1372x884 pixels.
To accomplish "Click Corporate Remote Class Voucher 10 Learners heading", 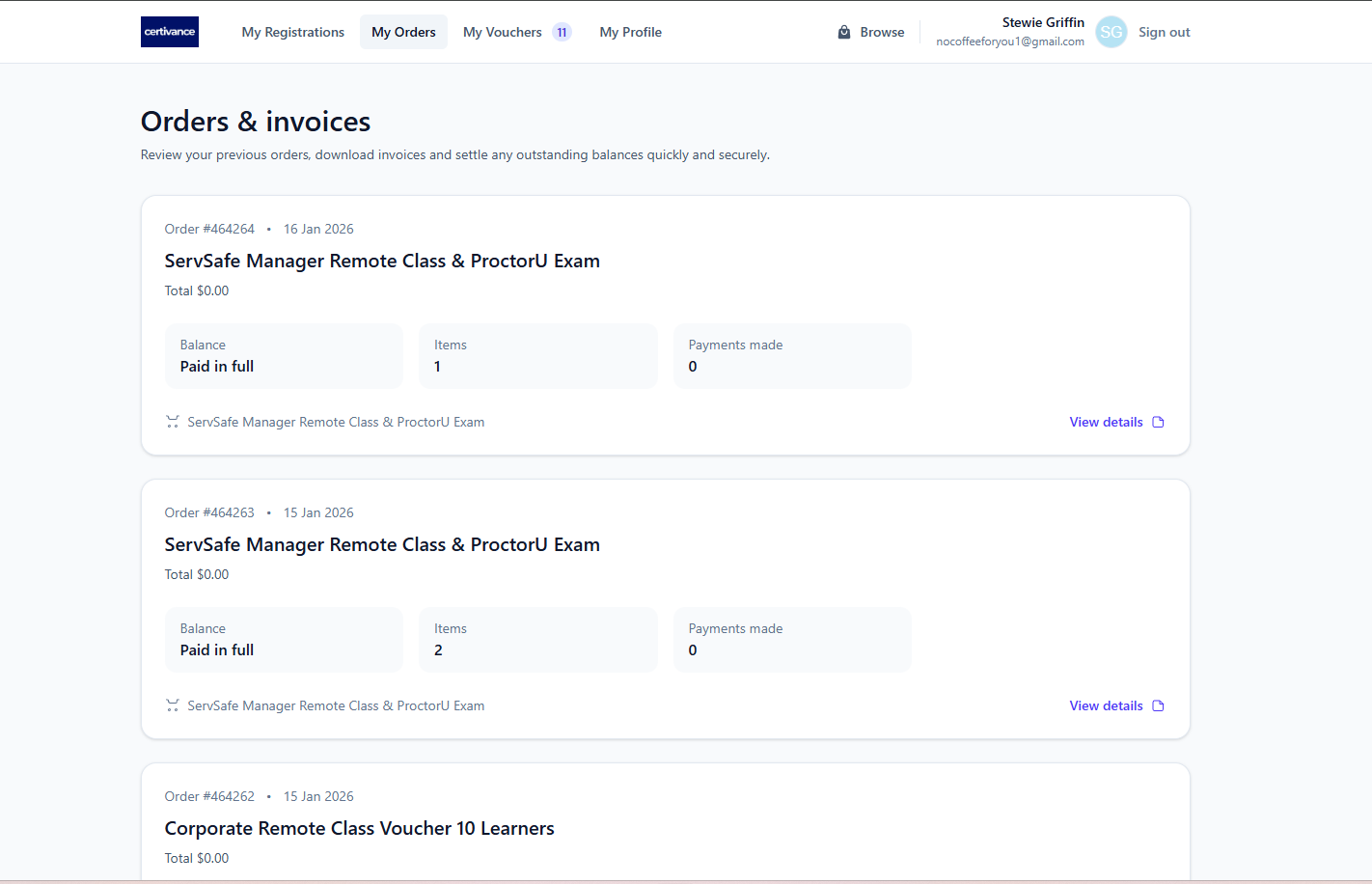I will [x=359, y=828].
